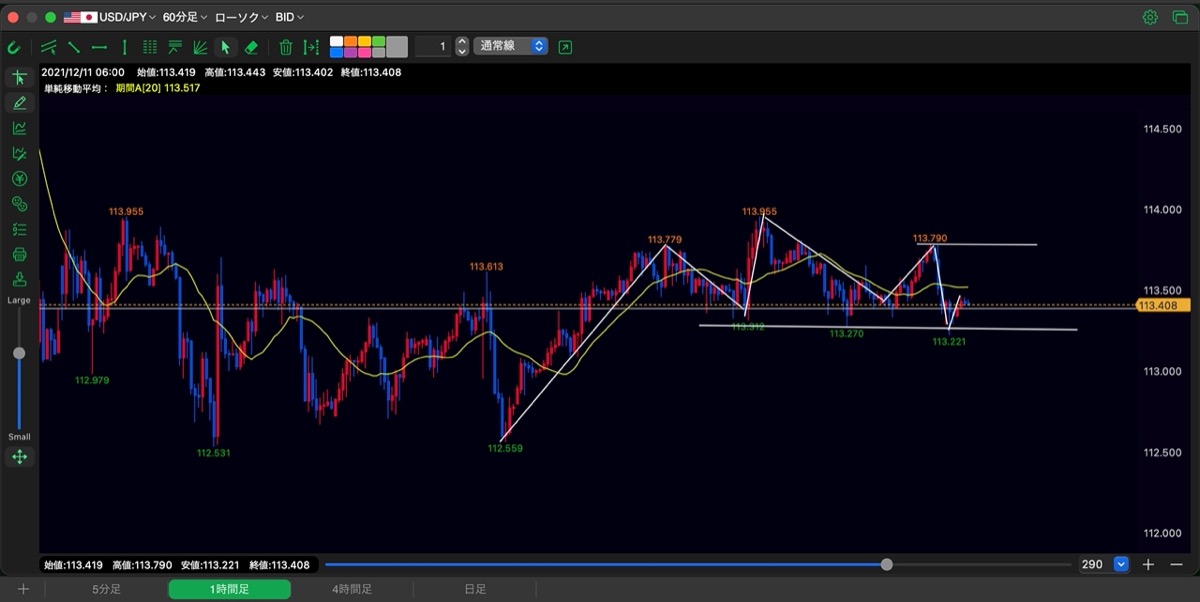
Task: Click the 単純移動平均 indicator label
Action: click(x=76, y=88)
